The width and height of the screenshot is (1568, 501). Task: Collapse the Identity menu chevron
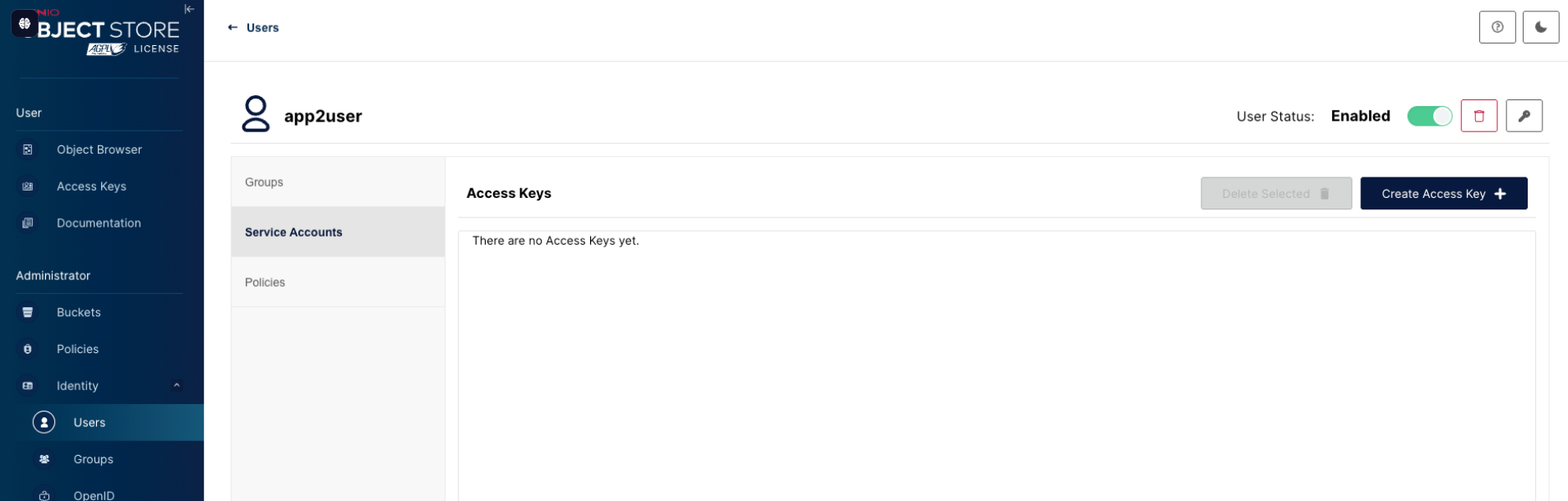[177, 385]
